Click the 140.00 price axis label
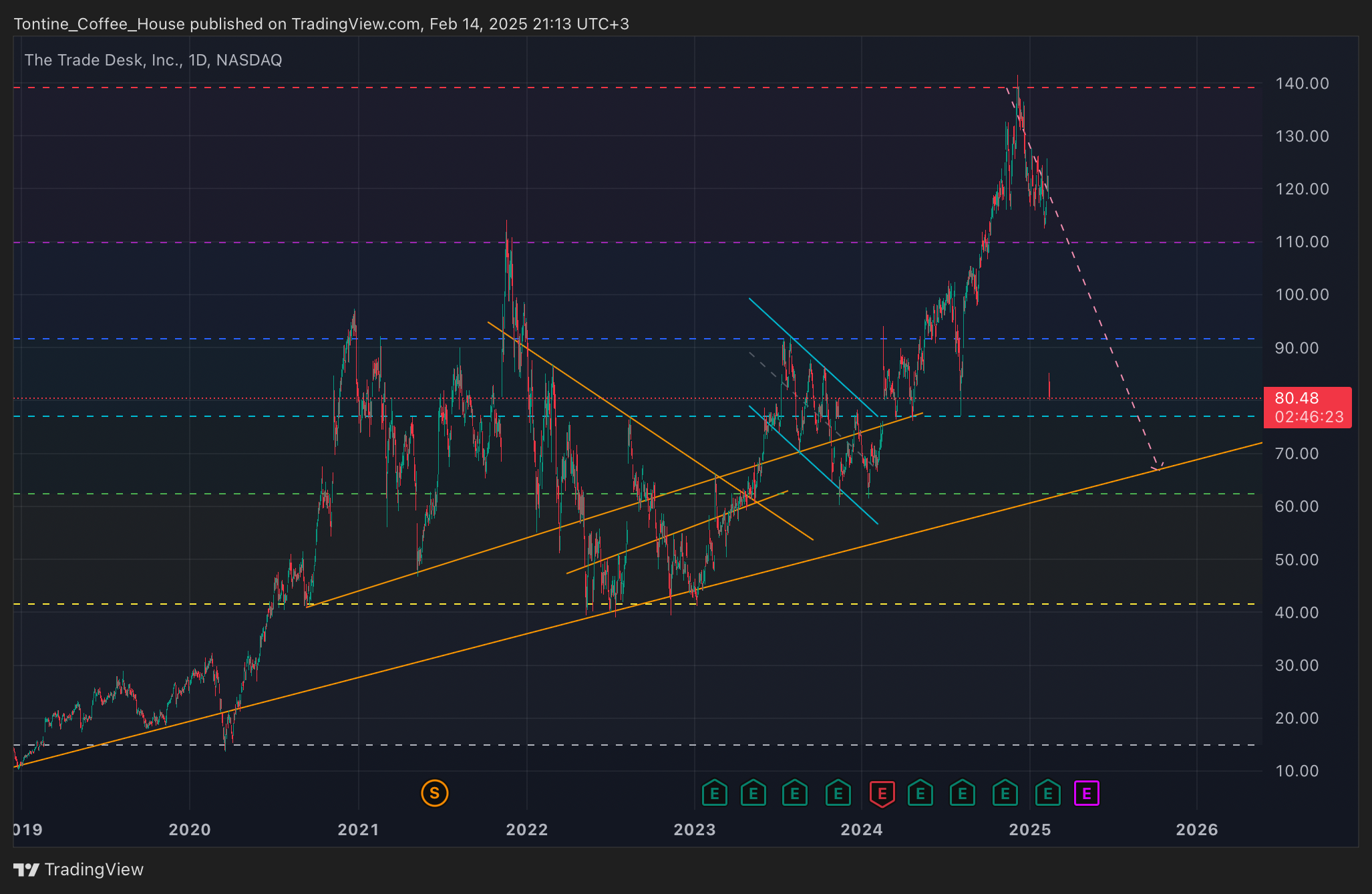Screen dimensions: 1372x894 (1302, 84)
